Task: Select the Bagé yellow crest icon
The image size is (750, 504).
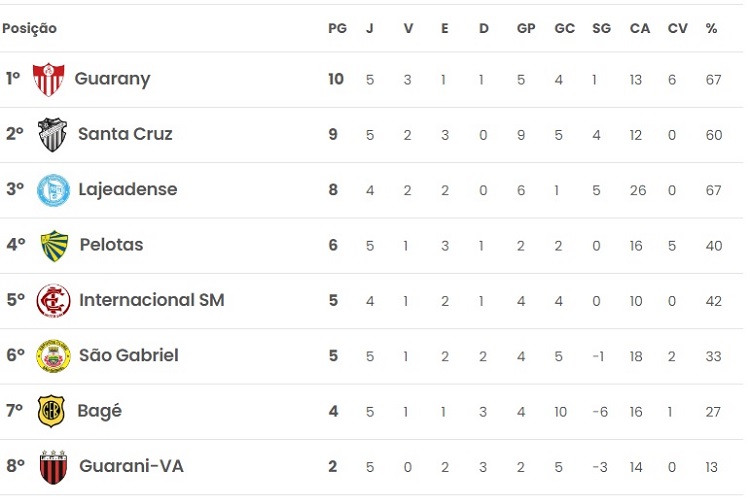Action: pos(51,411)
